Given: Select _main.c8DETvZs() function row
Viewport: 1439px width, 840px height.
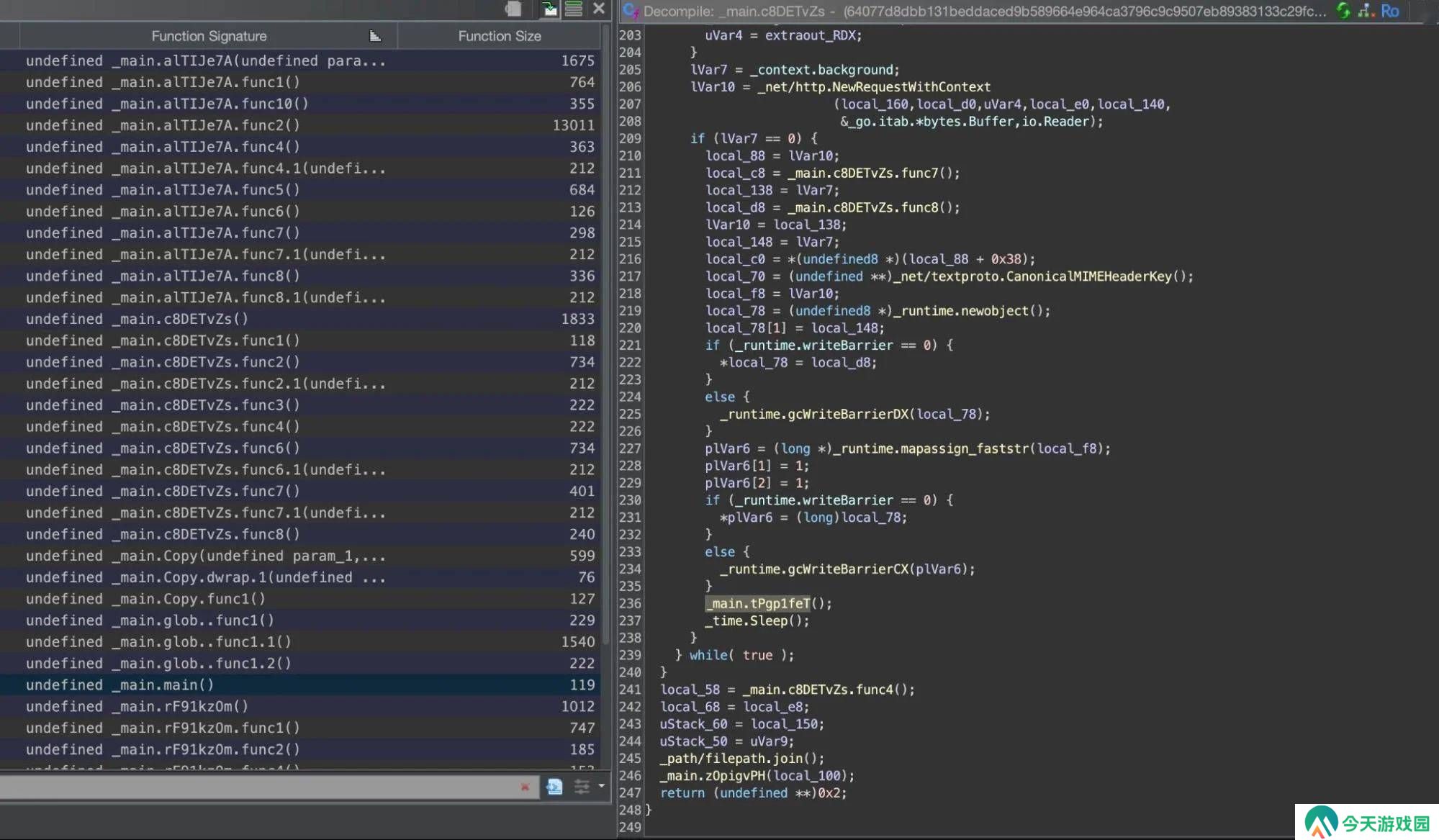Looking at the screenshot, I should pos(300,319).
